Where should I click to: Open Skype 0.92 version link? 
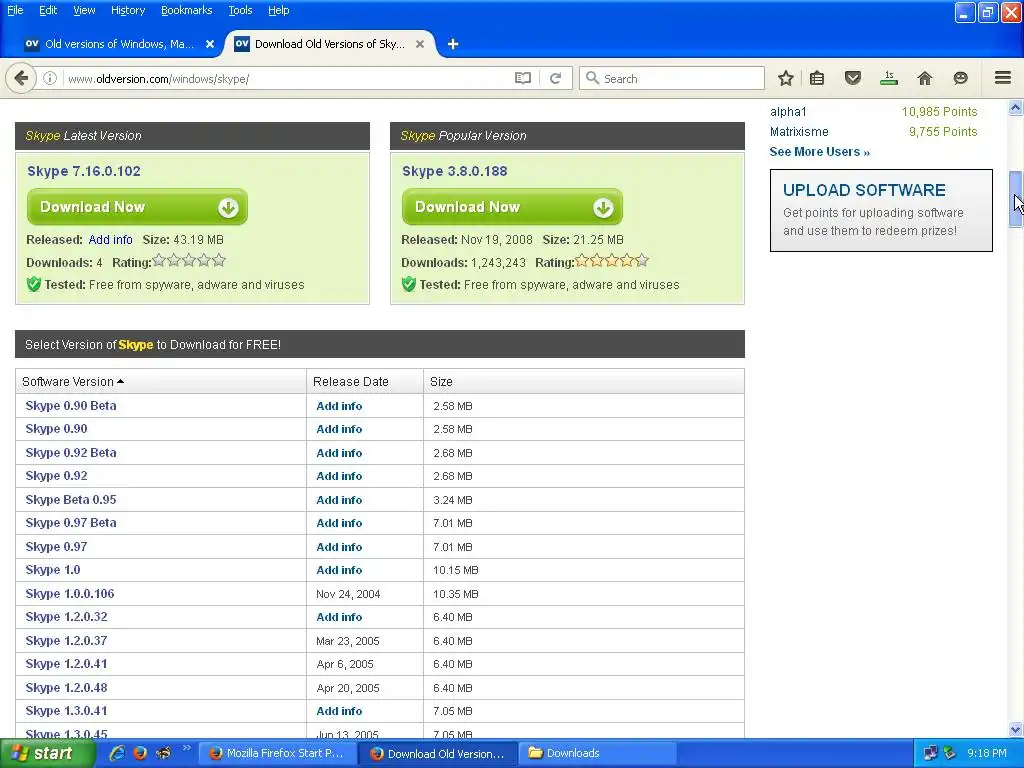coord(56,476)
